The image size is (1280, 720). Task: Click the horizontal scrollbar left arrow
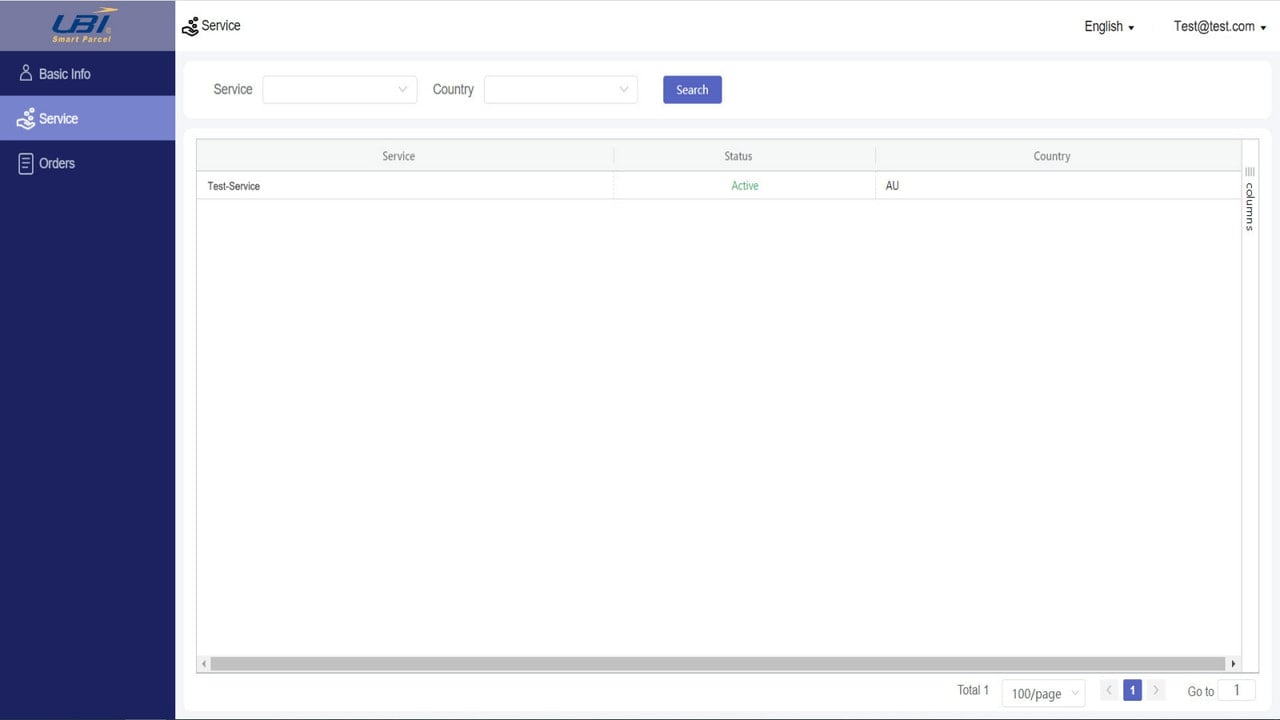204,663
